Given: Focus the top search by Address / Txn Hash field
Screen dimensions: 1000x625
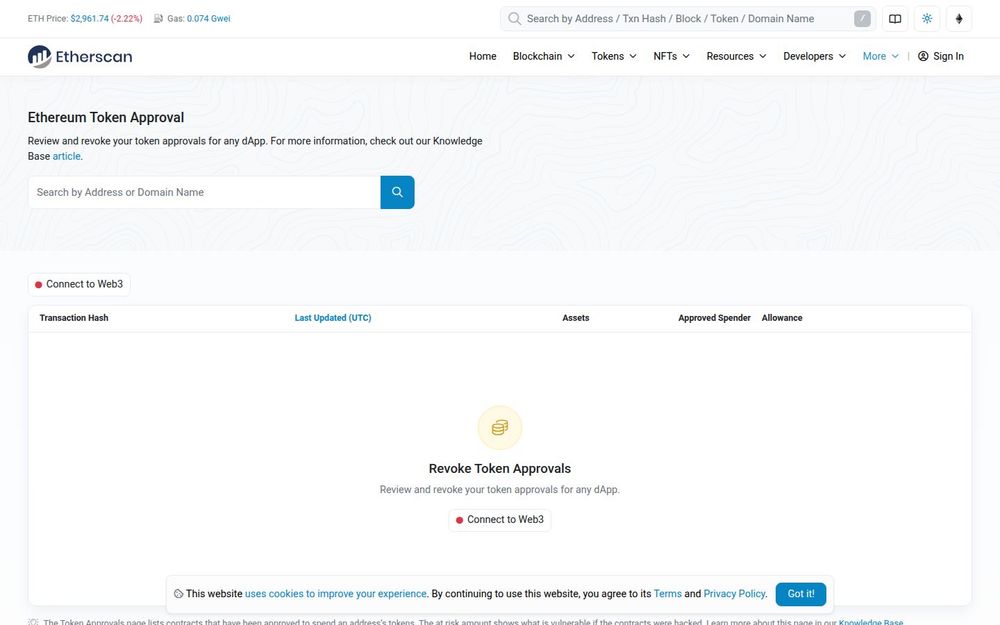Looking at the screenshot, I should 688,18.
